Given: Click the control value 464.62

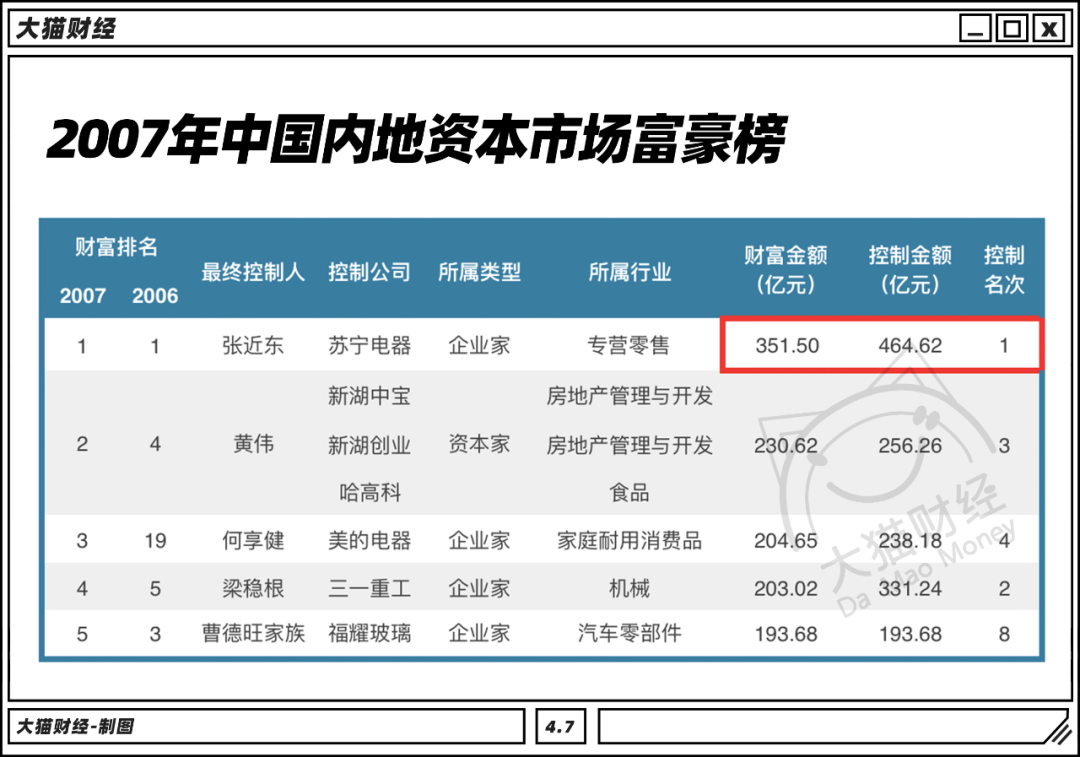Looking at the screenshot, I should (x=910, y=345).
